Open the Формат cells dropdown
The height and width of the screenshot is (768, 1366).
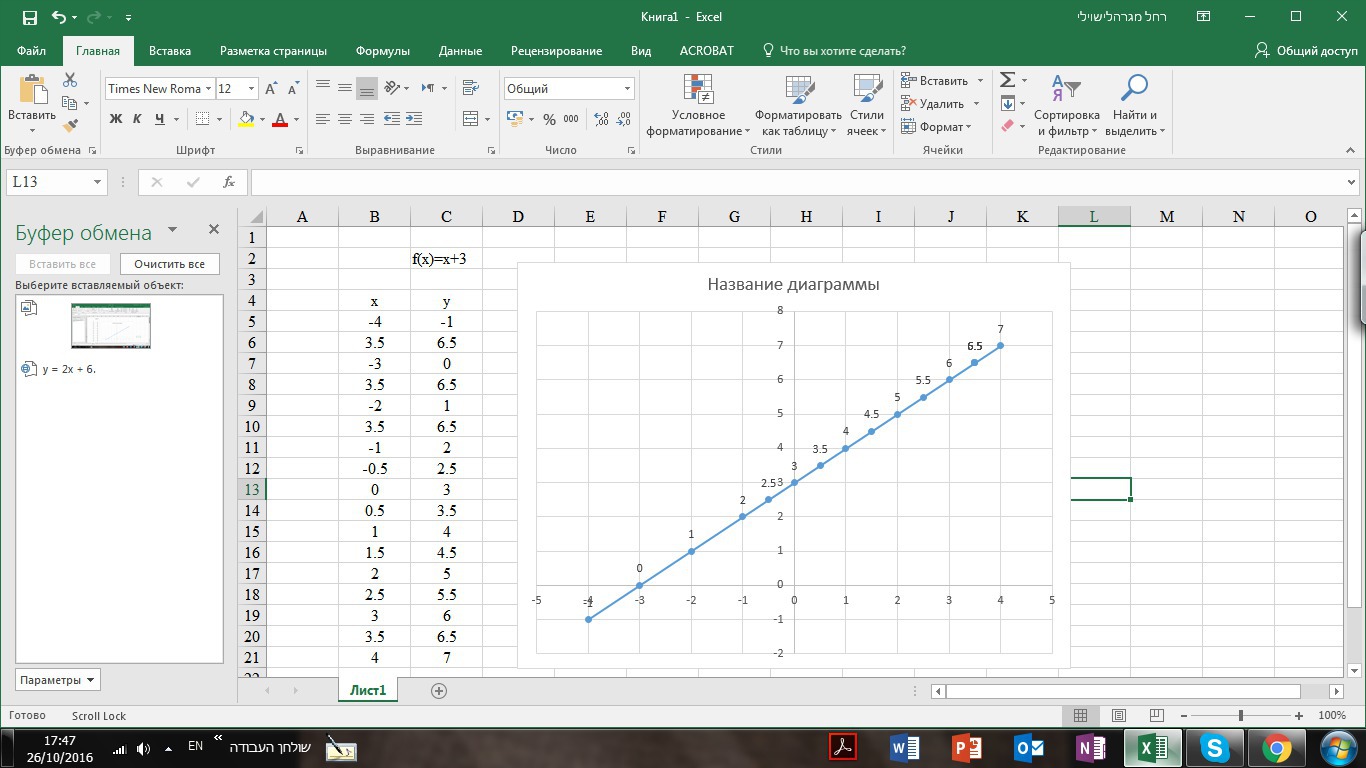tap(936, 127)
